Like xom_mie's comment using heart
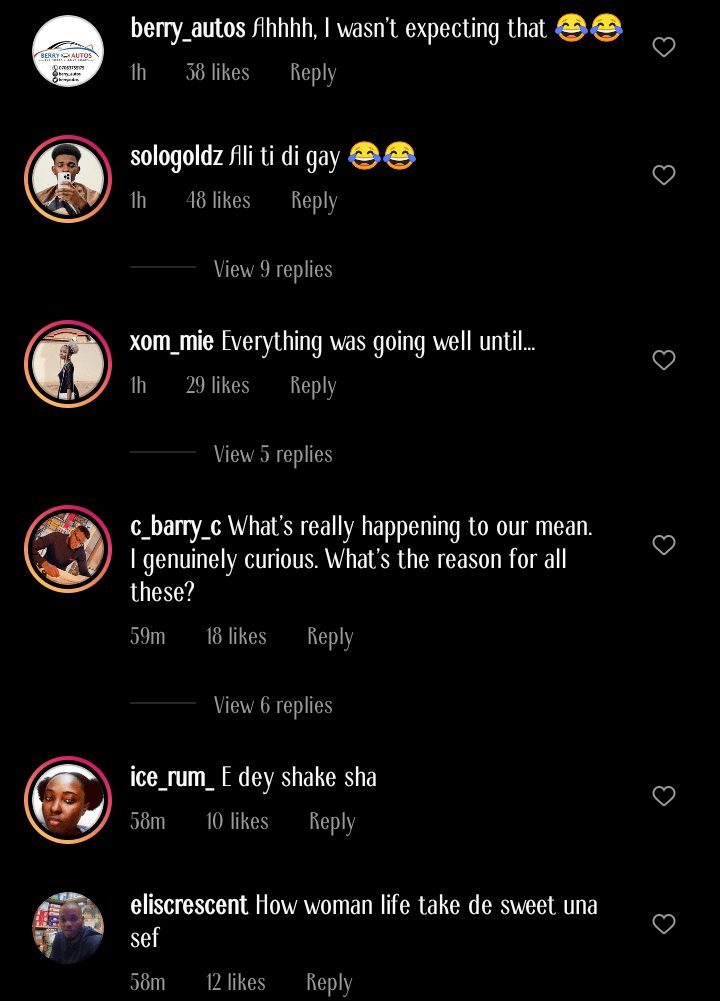720x1001 pixels. (x=664, y=360)
